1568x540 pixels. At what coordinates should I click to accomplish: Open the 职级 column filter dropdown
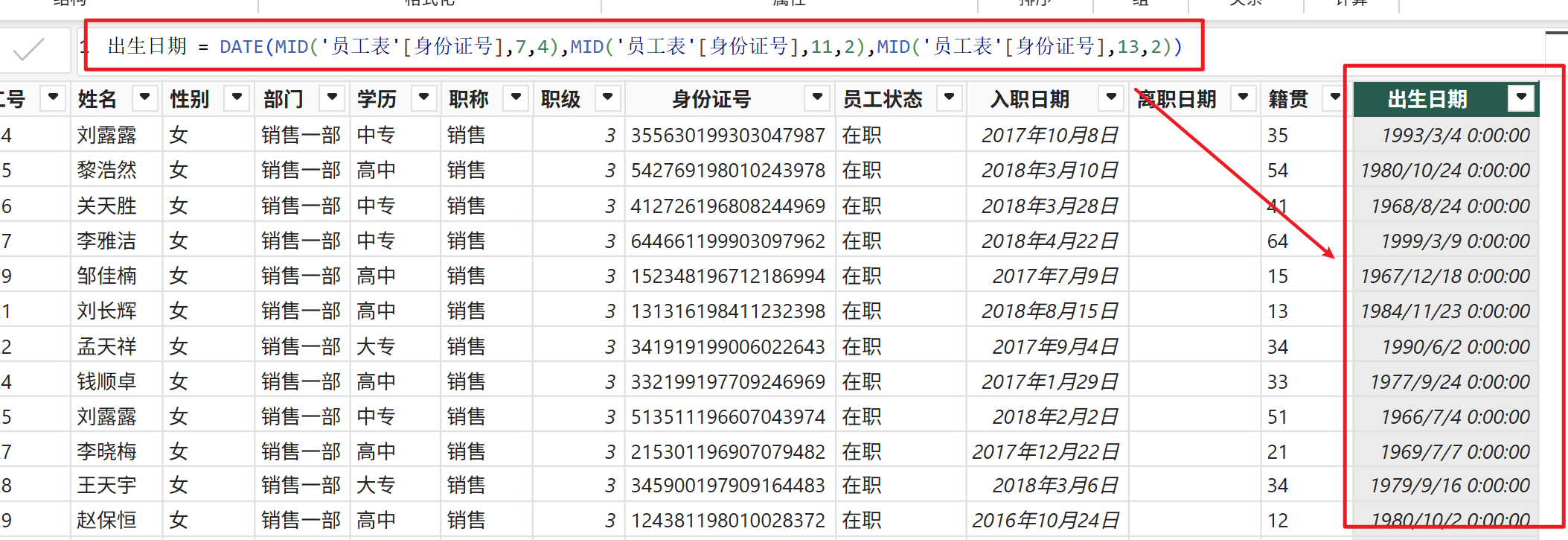tap(608, 98)
